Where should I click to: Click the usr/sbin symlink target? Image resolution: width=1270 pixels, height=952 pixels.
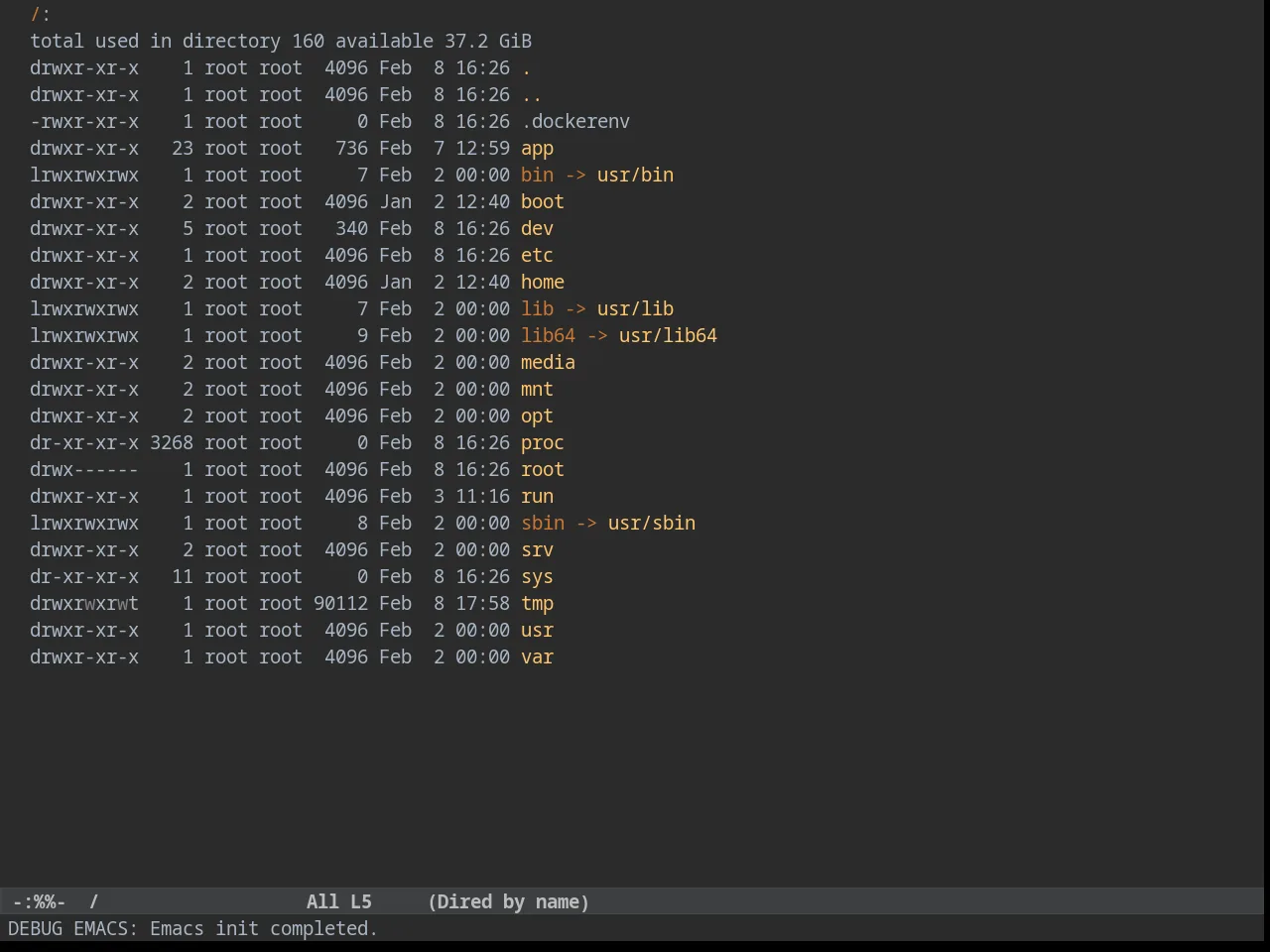[652, 524]
